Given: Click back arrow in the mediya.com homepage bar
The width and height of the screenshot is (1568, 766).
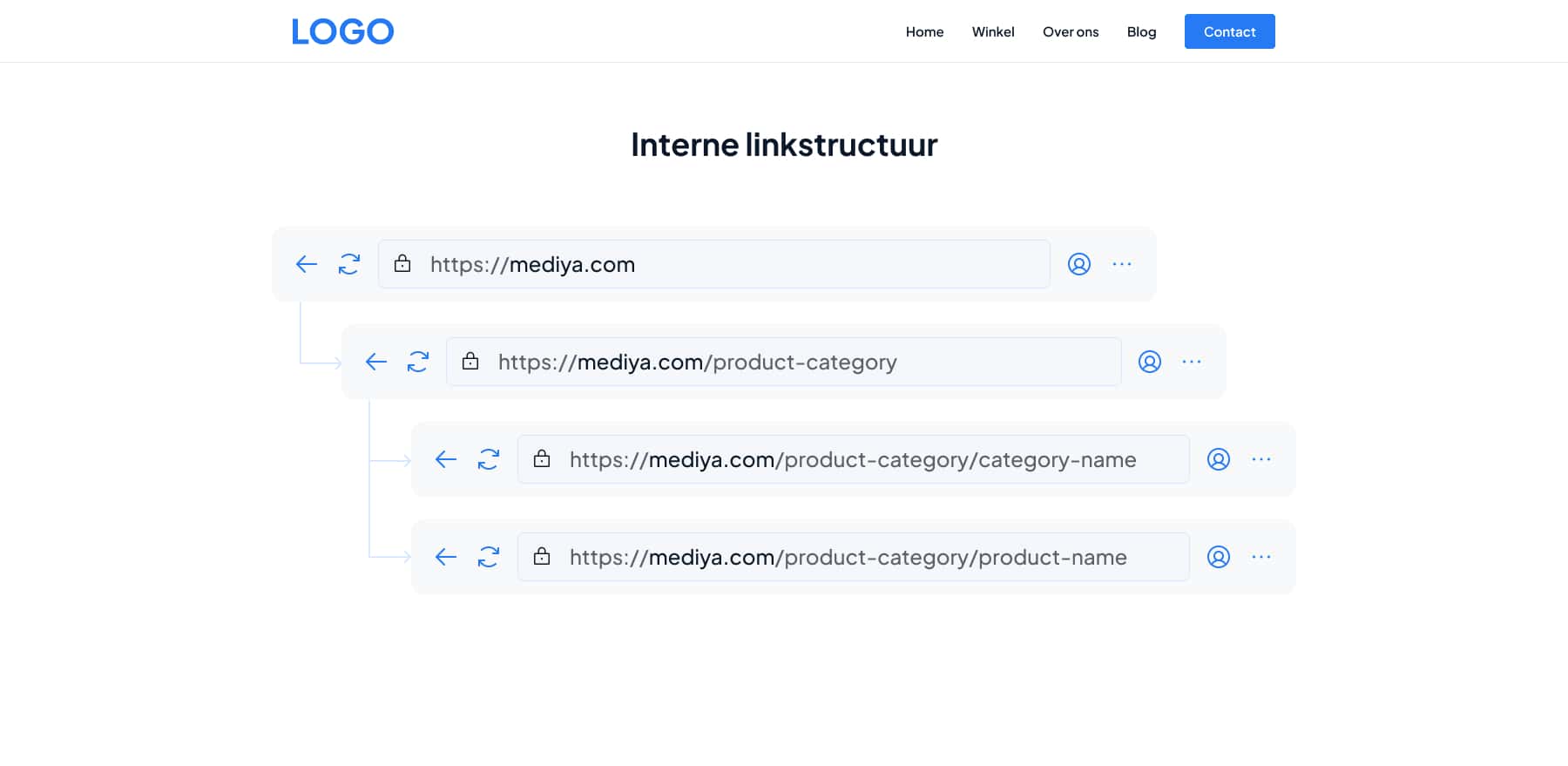Looking at the screenshot, I should pos(306,264).
